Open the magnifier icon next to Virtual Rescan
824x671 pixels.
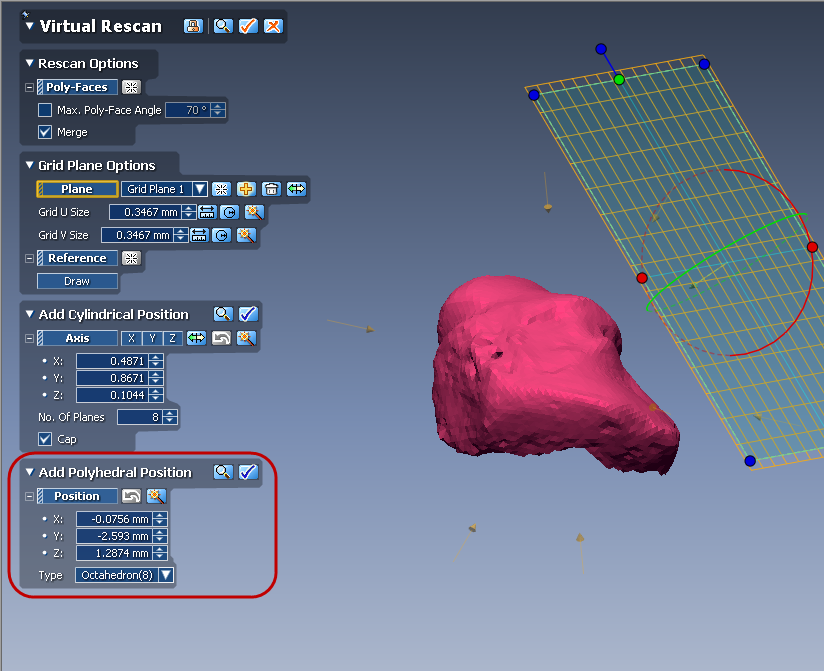[221, 26]
